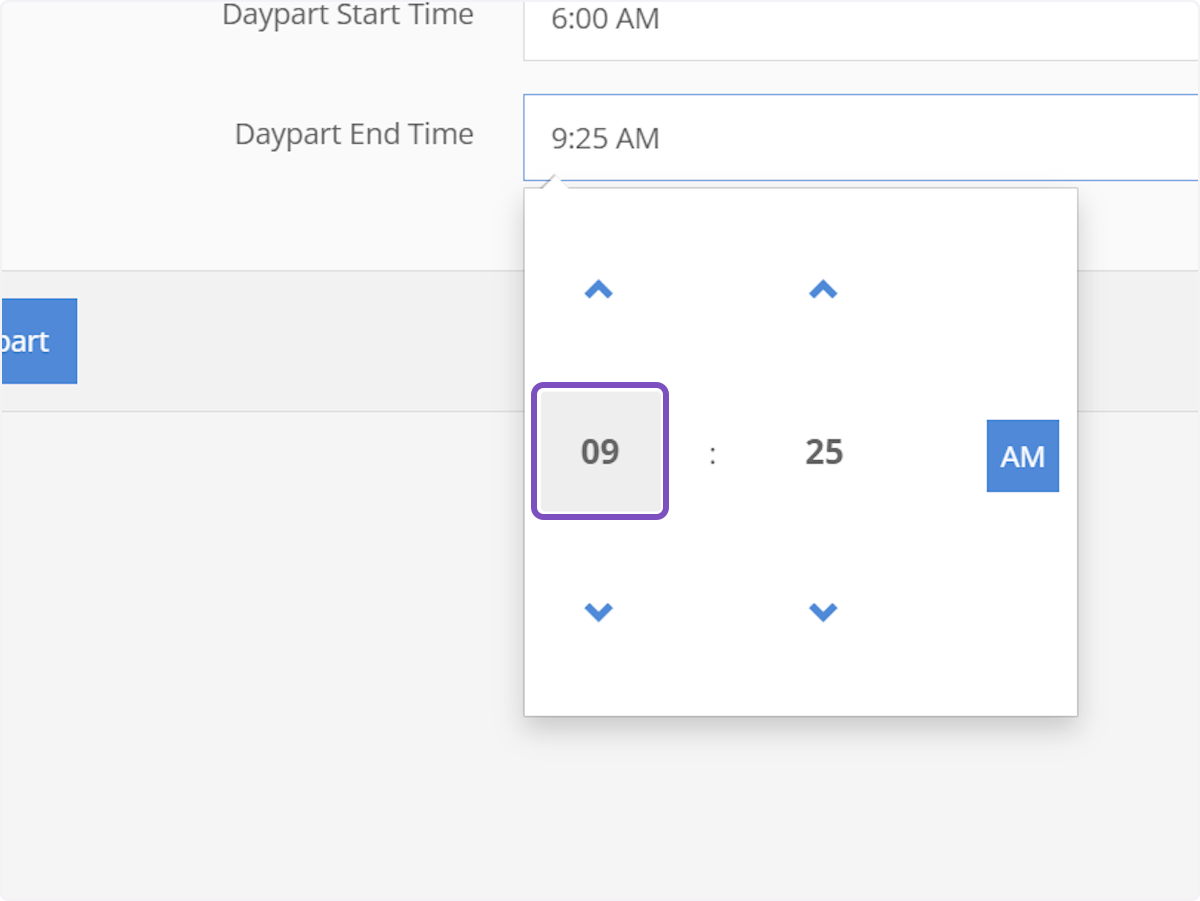Decrement the minutes using the down chevron
The height and width of the screenshot is (901, 1200).
822,611
